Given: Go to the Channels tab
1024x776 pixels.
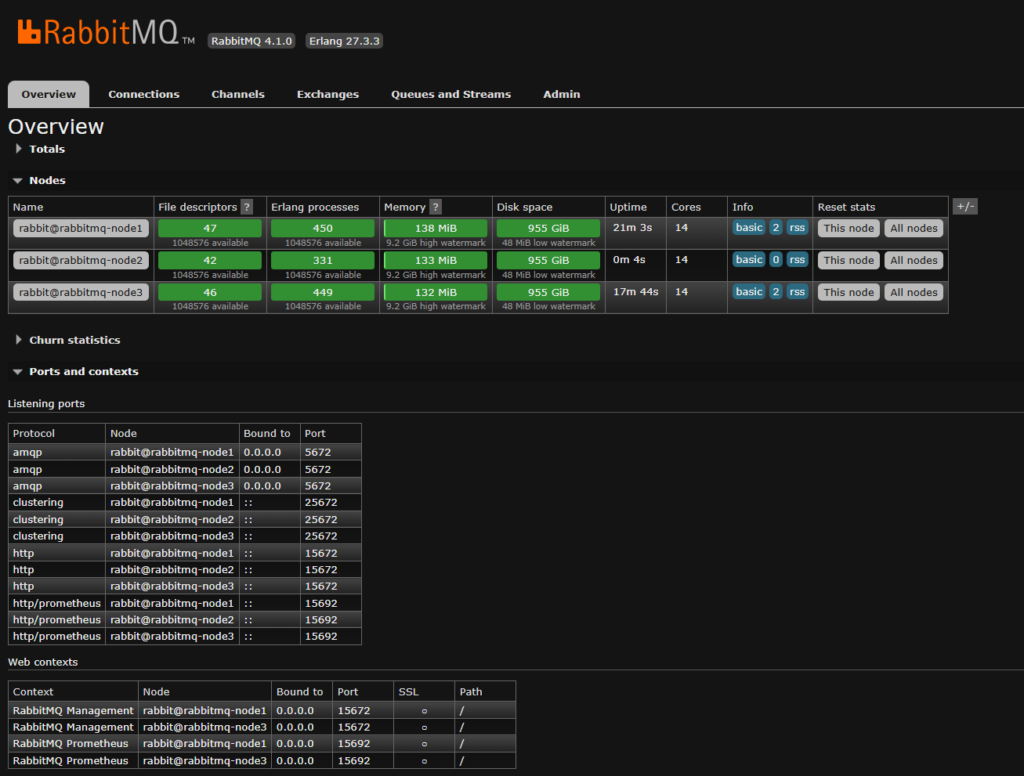Looking at the screenshot, I should (238, 94).
